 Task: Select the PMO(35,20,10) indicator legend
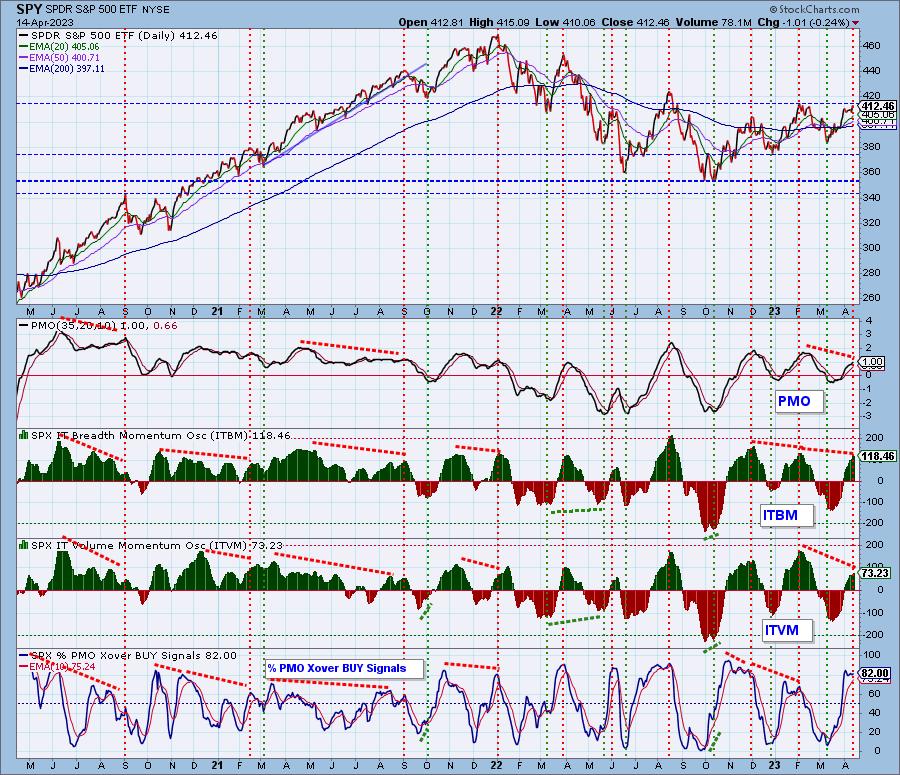pyautogui.click(x=99, y=326)
